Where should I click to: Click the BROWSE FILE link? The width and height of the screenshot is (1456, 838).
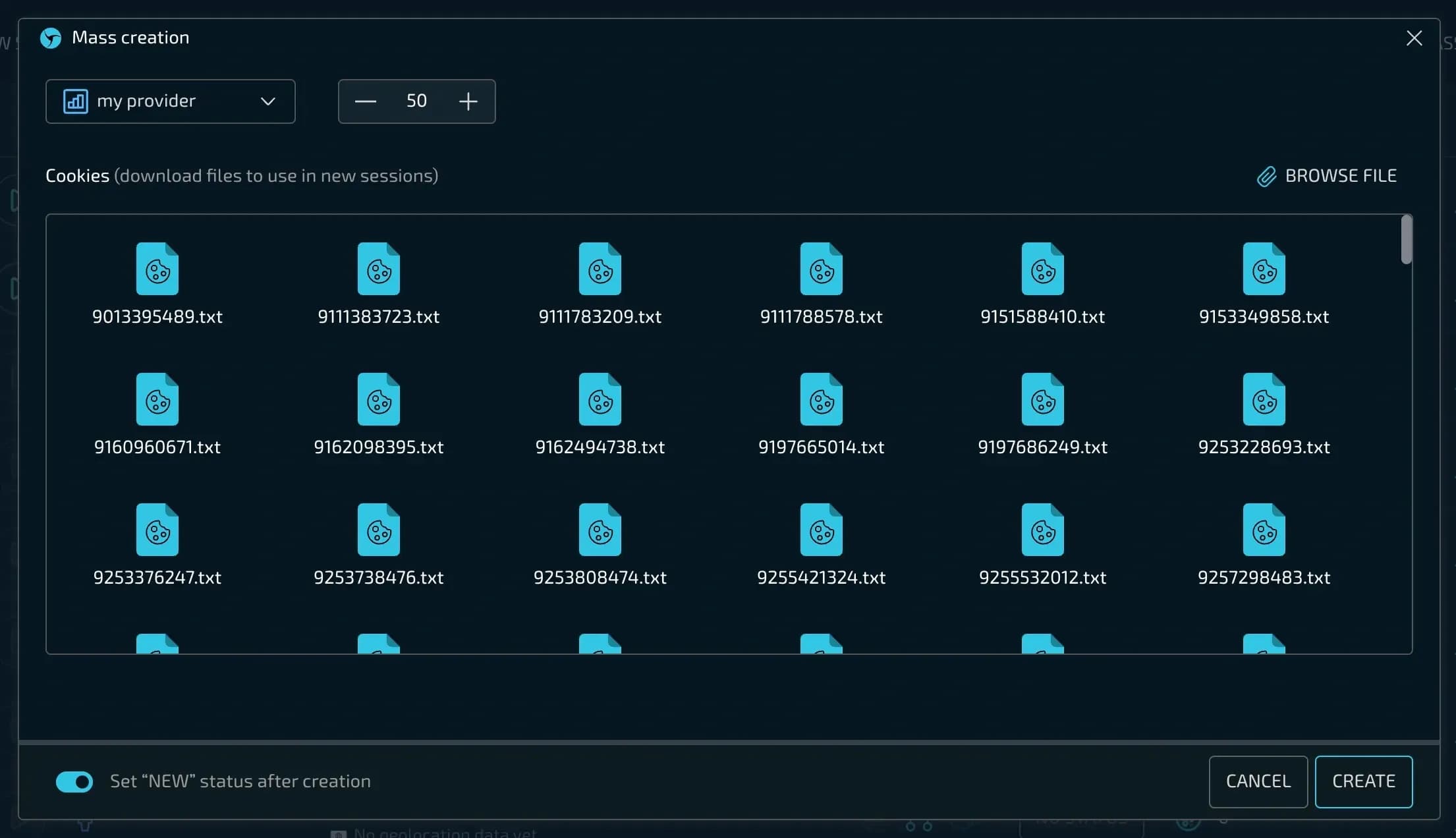coord(1340,176)
